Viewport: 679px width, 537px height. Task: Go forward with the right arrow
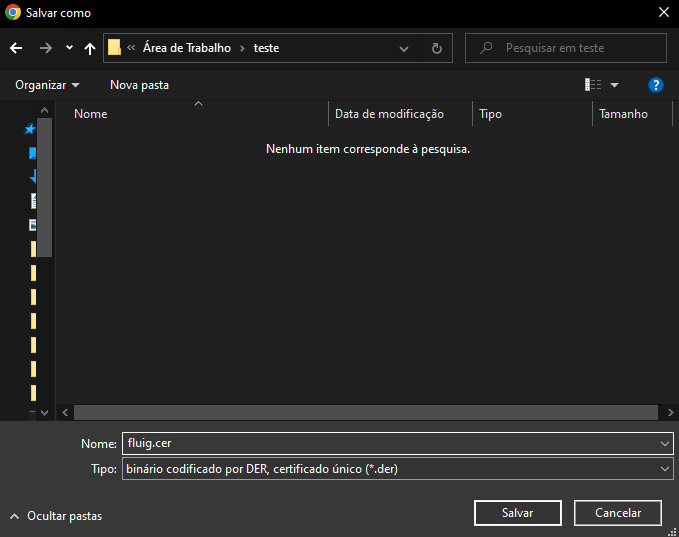coord(45,48)
